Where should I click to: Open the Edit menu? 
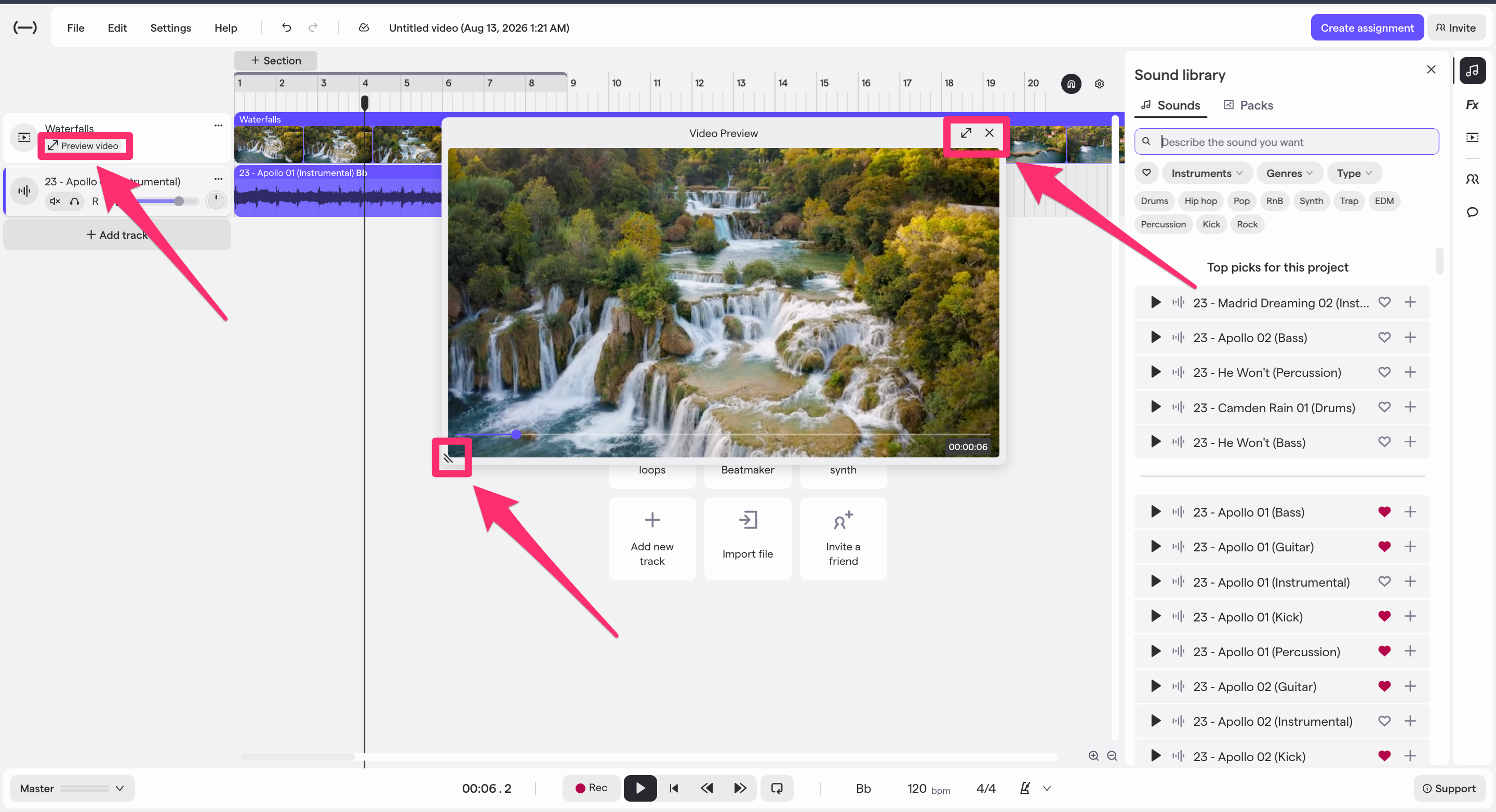[117, 28]
